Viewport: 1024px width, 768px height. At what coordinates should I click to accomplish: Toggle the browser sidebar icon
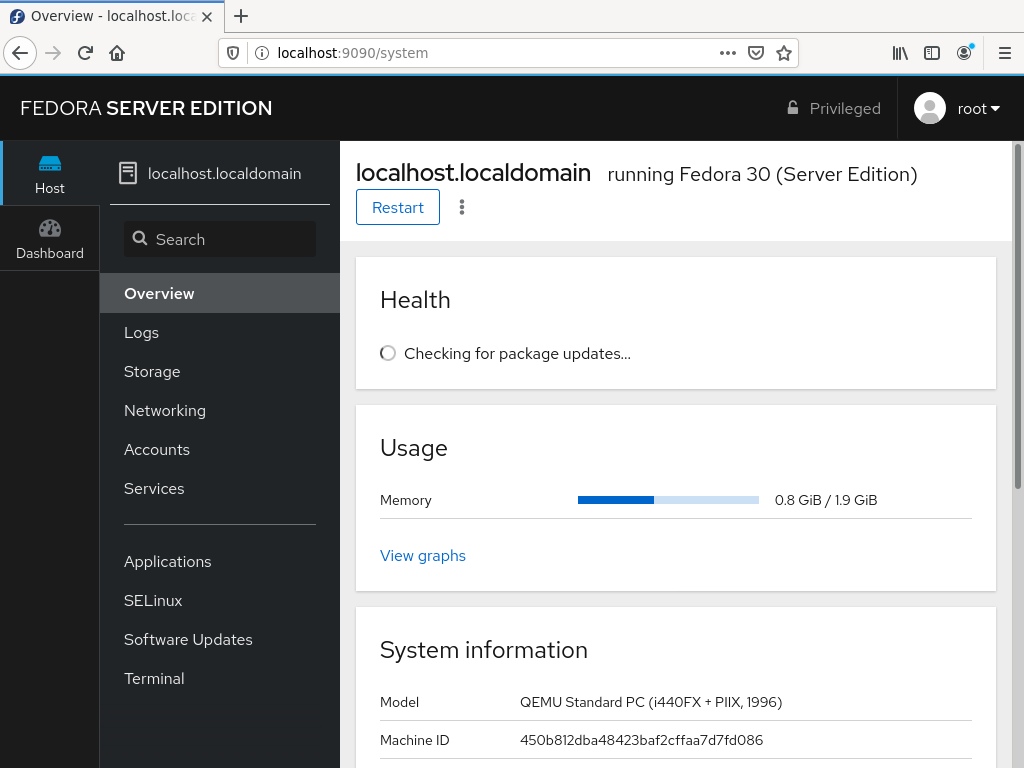pyautogui.click(x=932, y=53)
